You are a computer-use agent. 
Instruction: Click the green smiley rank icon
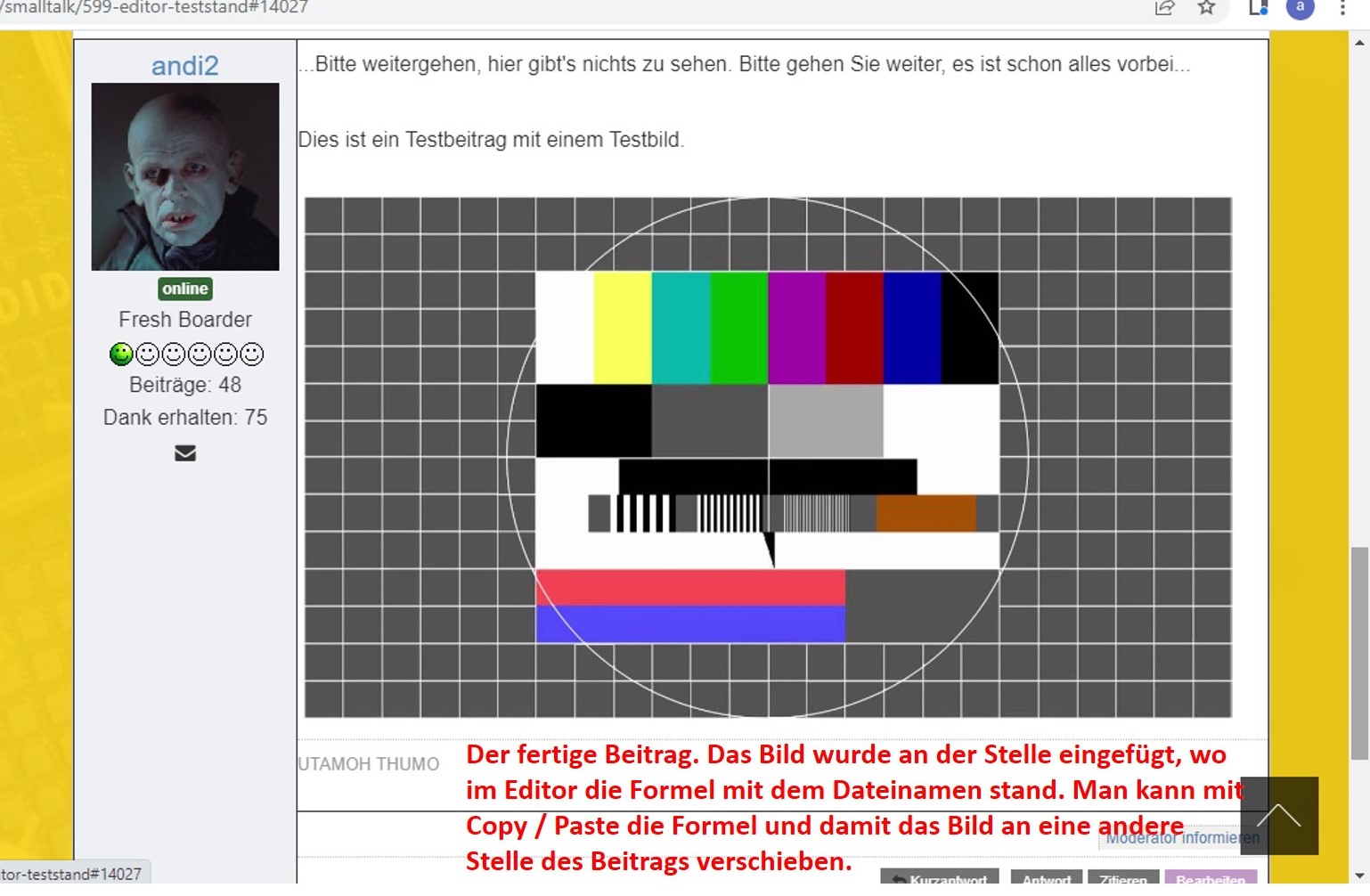pos(121,354)
